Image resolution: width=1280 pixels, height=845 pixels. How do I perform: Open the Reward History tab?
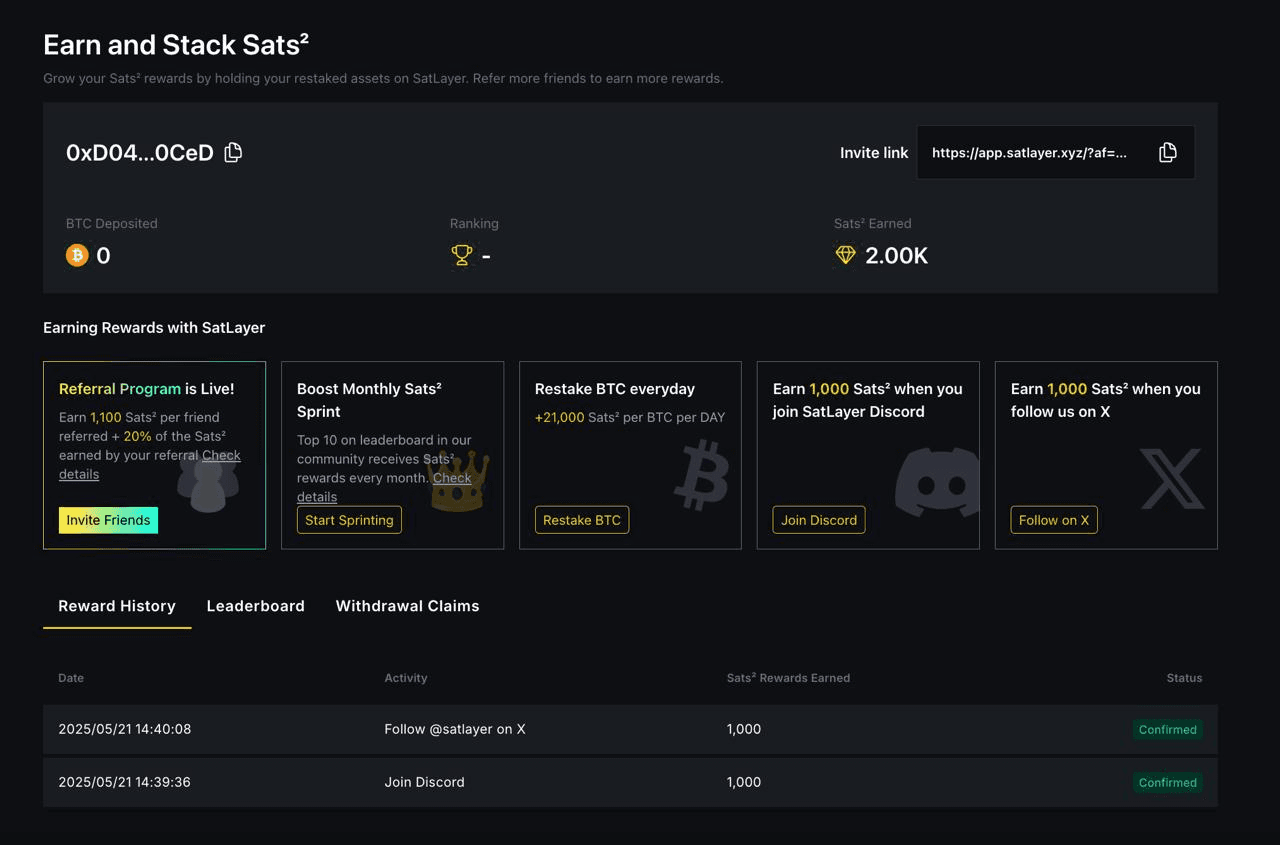point(117,606)
